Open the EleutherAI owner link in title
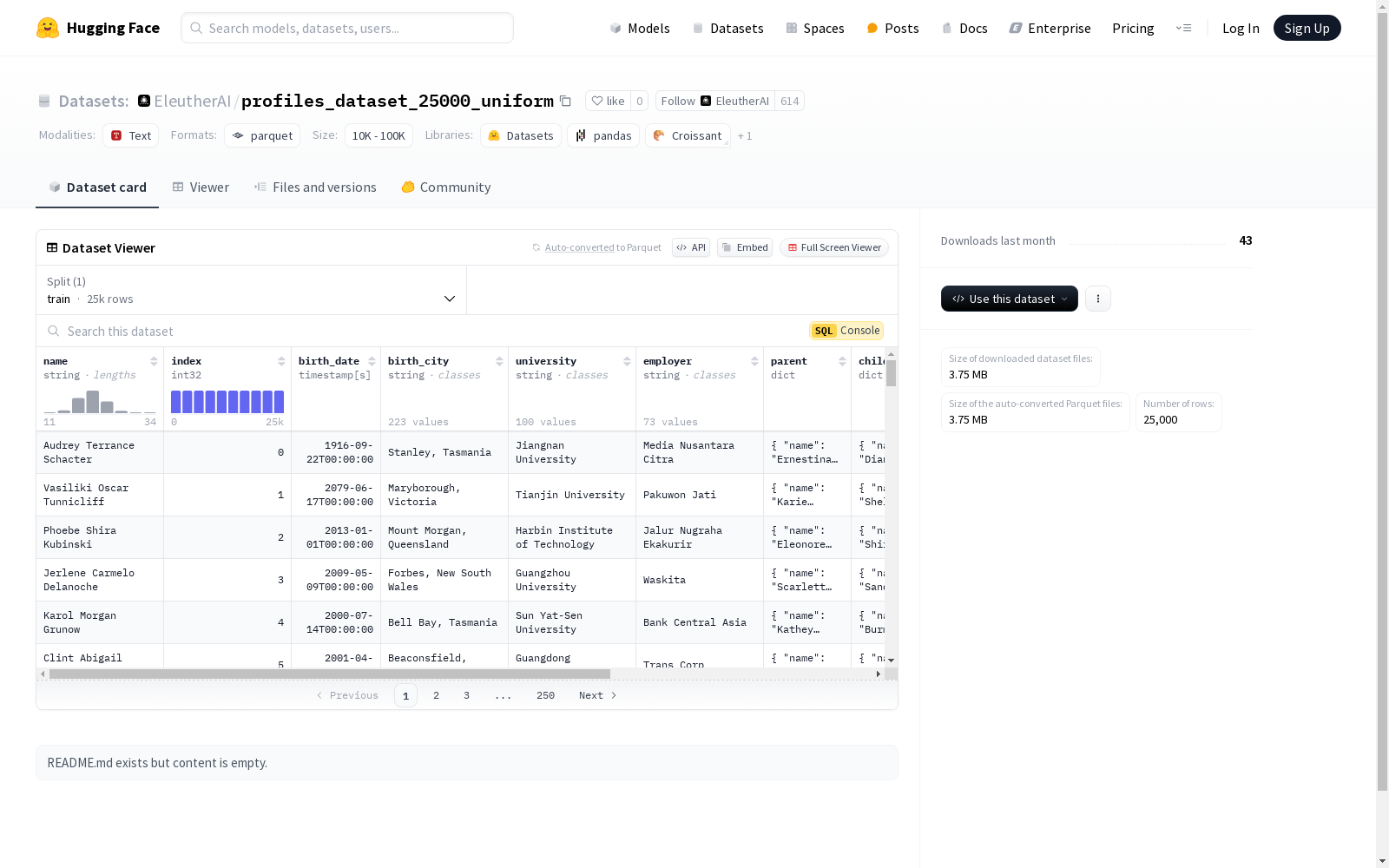The image size is (1389, 868). 192,101
